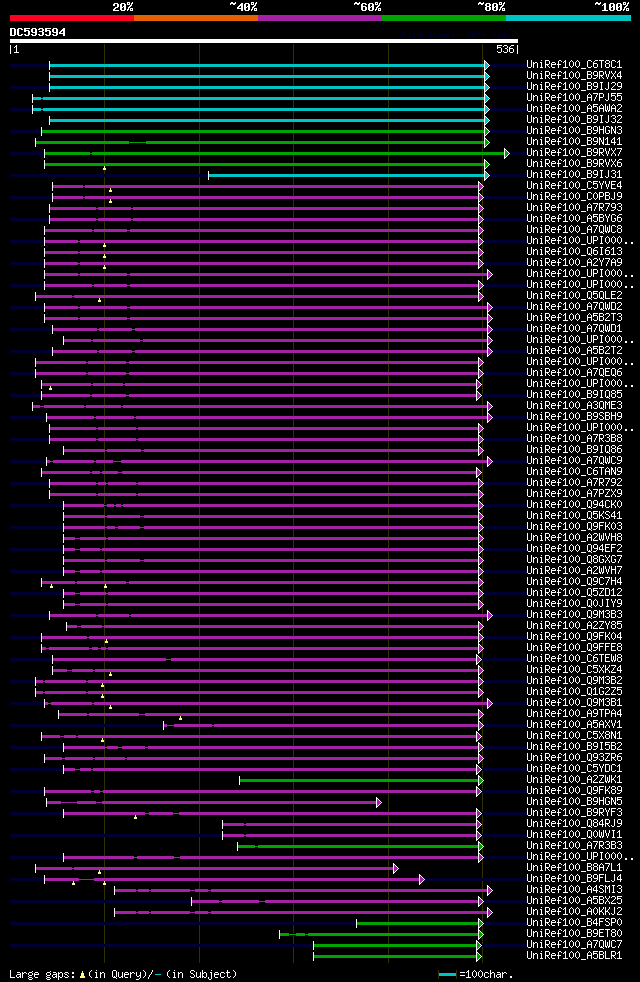
Task: Click the UniRef100_Q9C7H4 label
Action: point(574,582)
